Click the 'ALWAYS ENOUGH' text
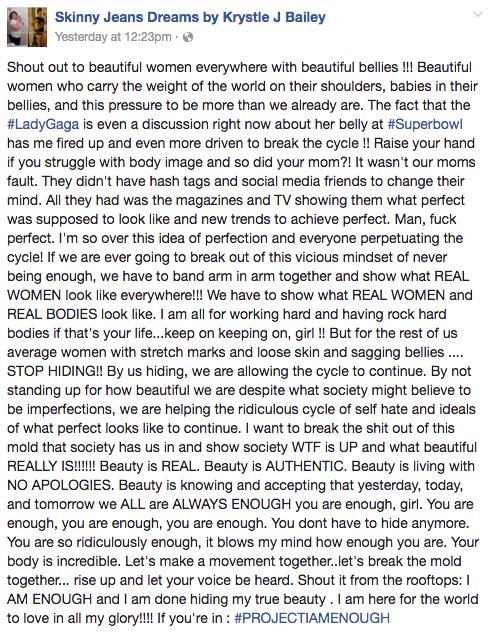 pos(232,504)
